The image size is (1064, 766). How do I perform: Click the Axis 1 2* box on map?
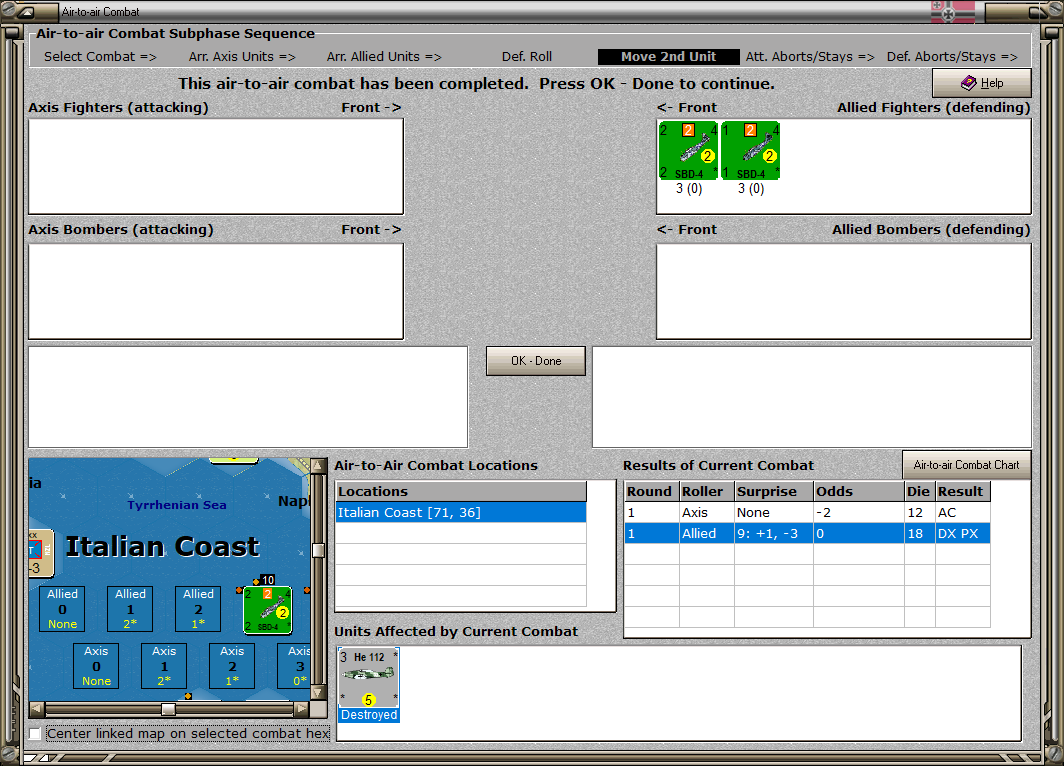[x=164, y=666]
